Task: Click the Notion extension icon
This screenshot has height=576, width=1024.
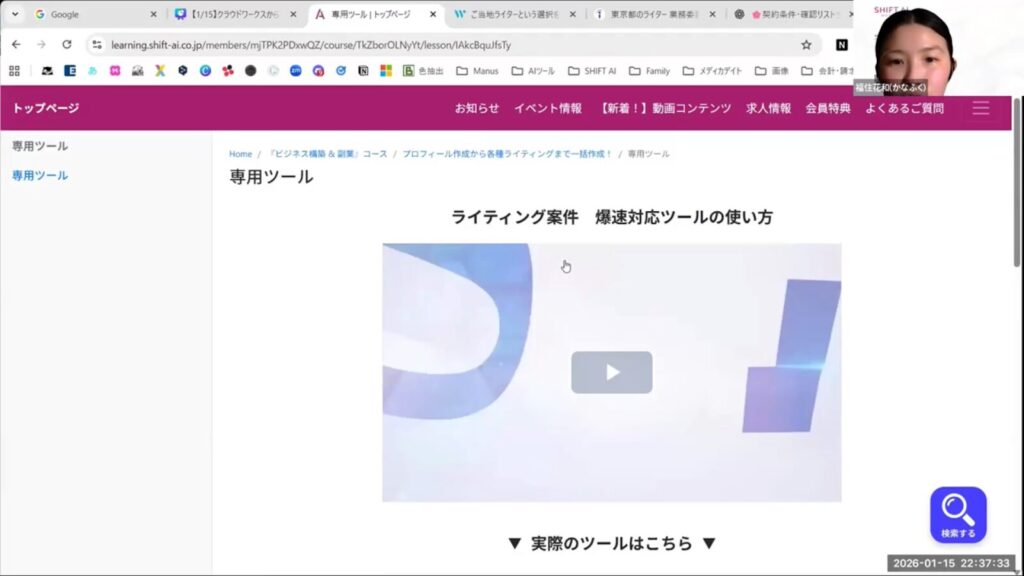Action: click(x=842, y=45)
